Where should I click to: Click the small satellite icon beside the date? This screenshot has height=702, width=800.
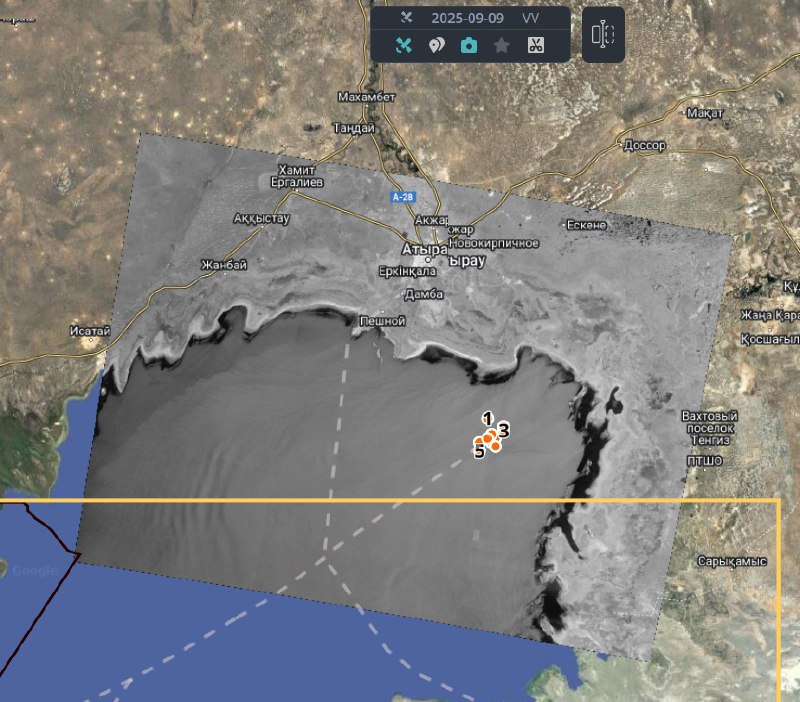click(x=405, y=17)
